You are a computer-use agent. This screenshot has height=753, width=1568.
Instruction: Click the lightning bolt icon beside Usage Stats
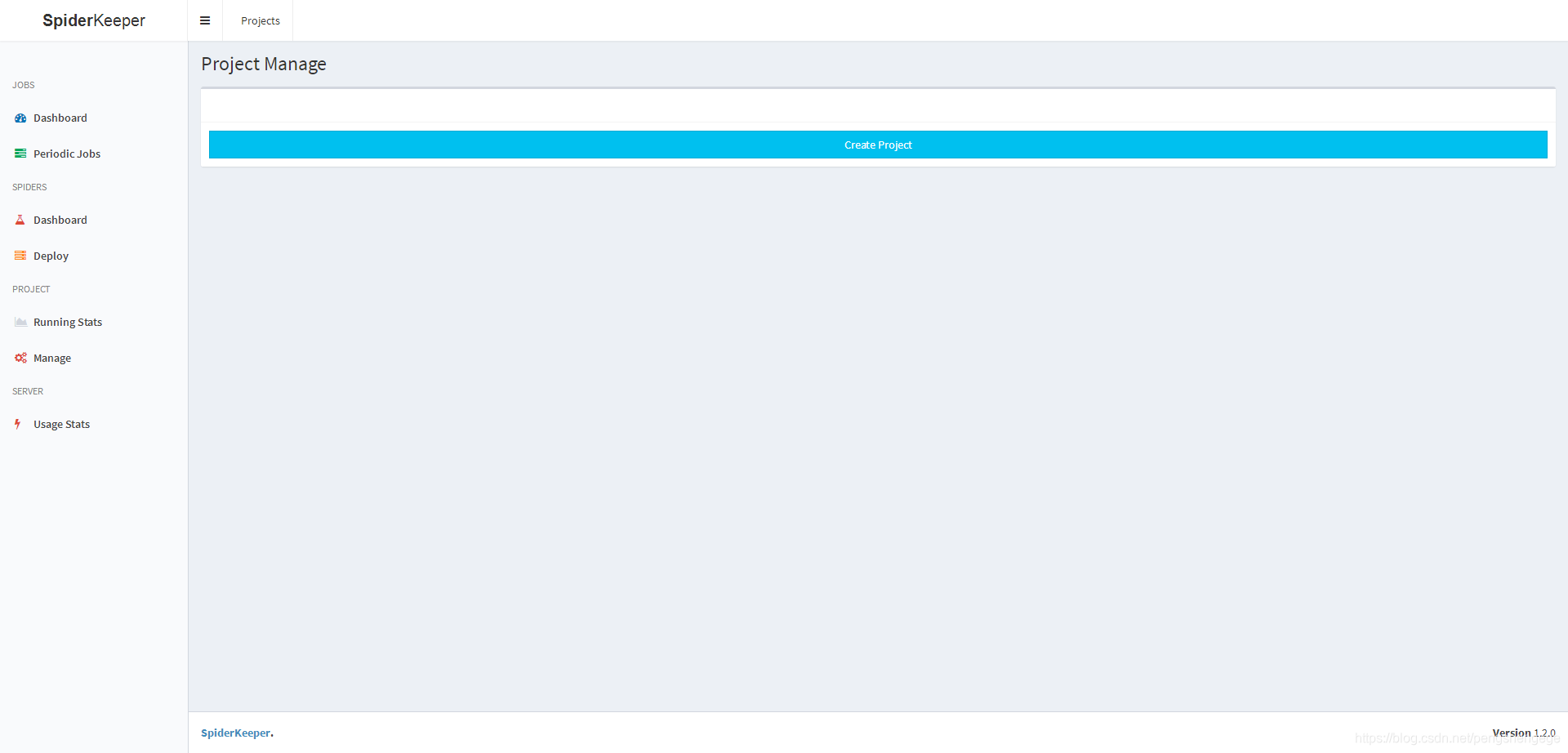[x=18, y=424]
